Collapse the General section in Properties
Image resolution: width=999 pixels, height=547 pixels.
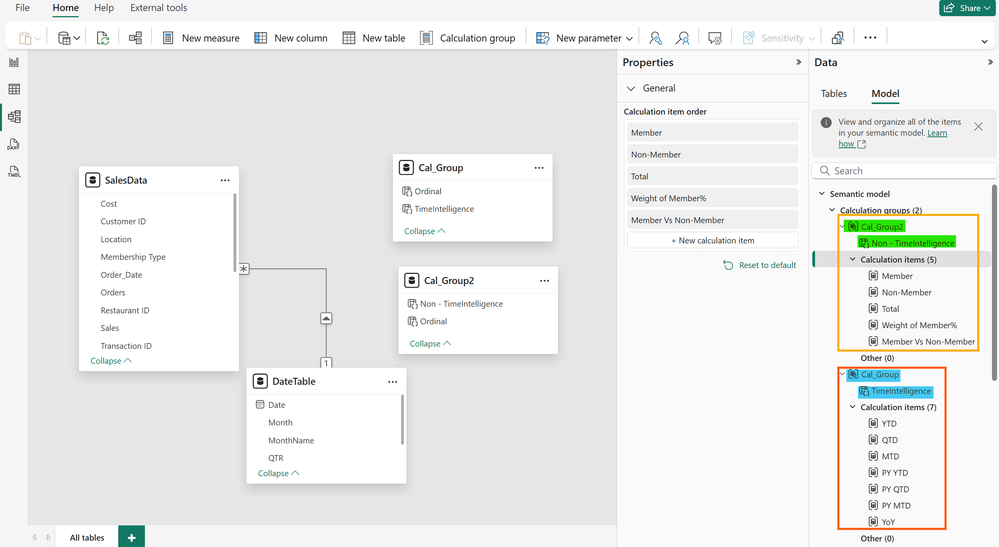pyautogui.click(x=631, y=89)
